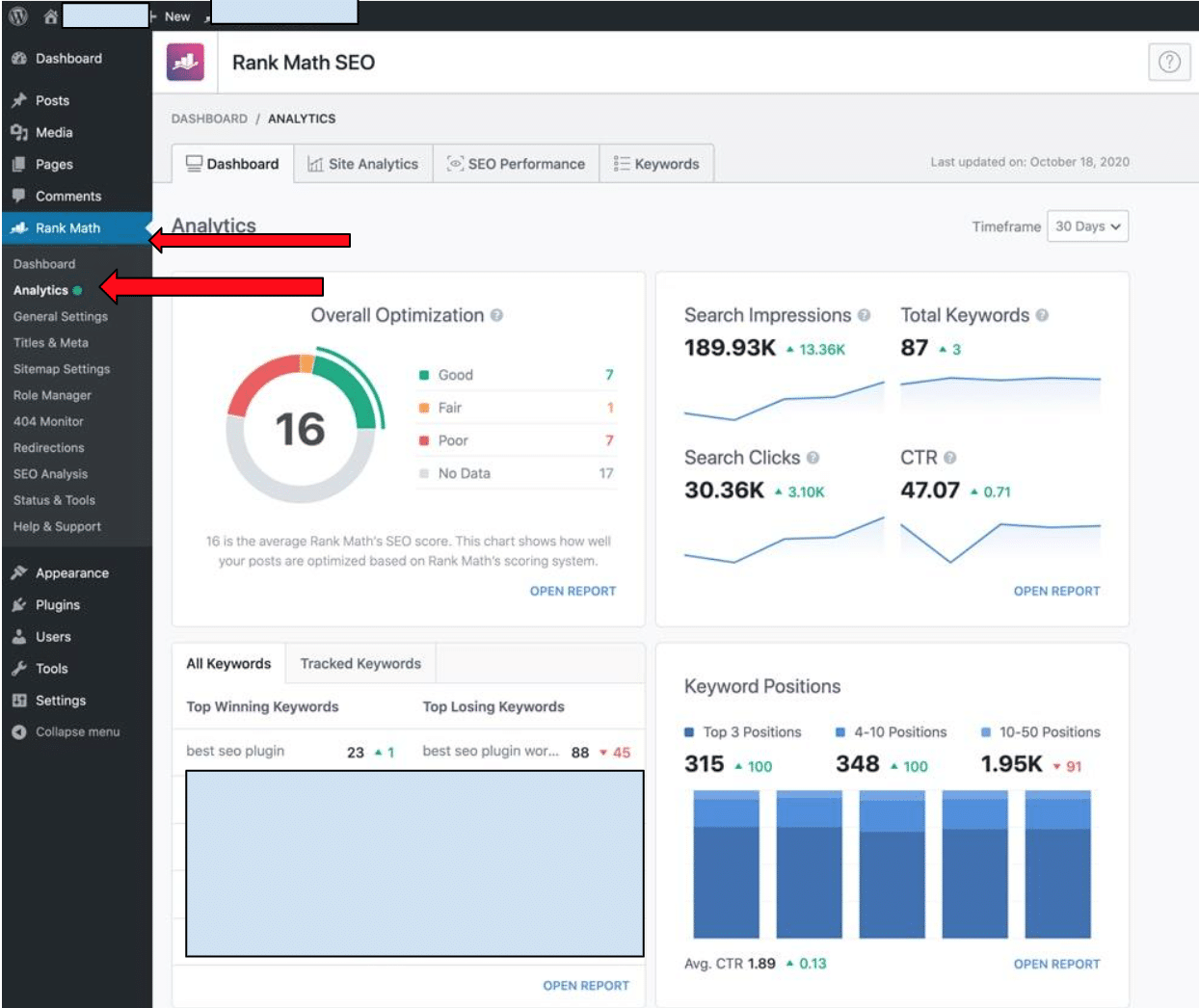
Task: Click the info icon beside Overall Optimization
Action: point(496,315)
